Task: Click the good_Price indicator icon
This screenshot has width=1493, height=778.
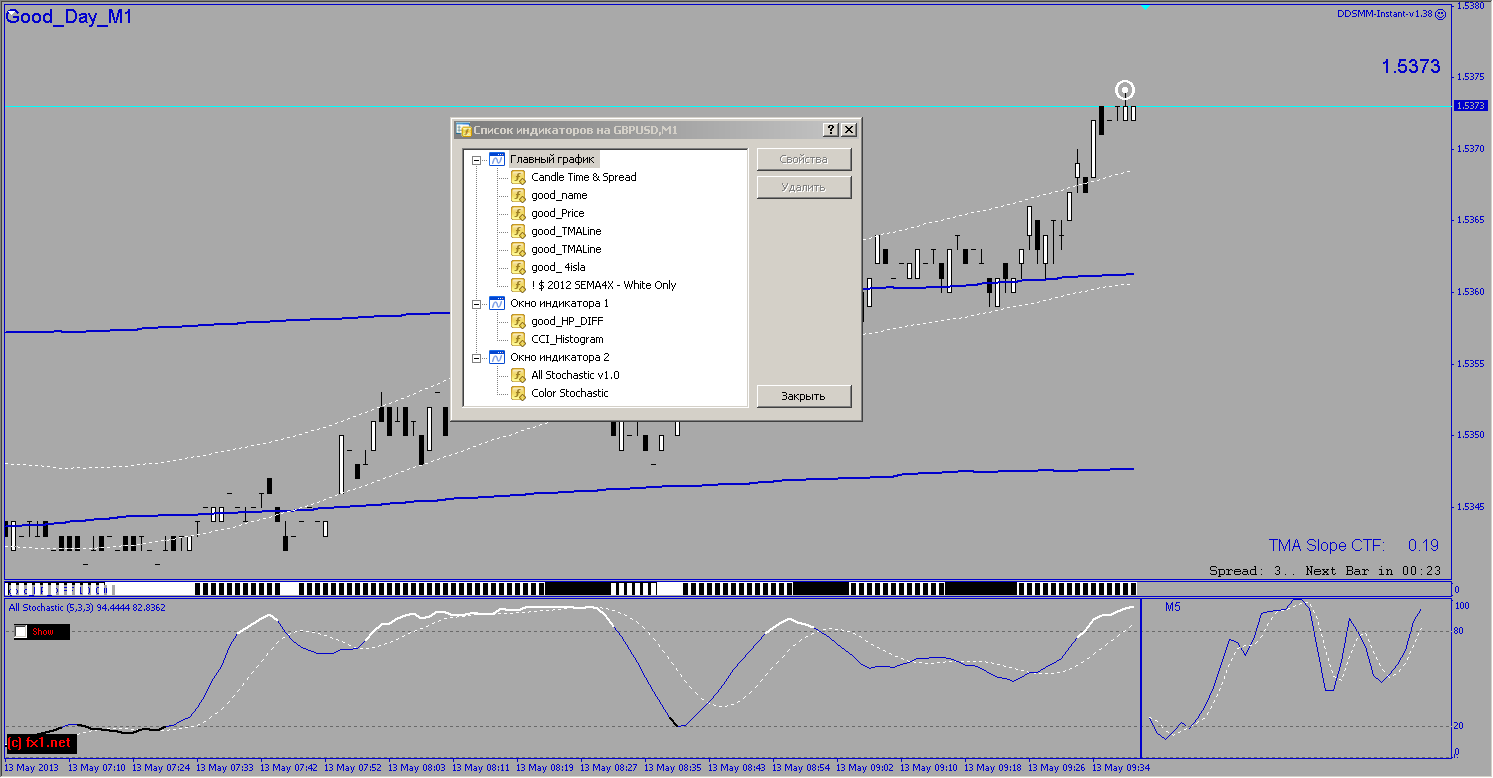Action: pyautogui.click(x=518, y=213)
